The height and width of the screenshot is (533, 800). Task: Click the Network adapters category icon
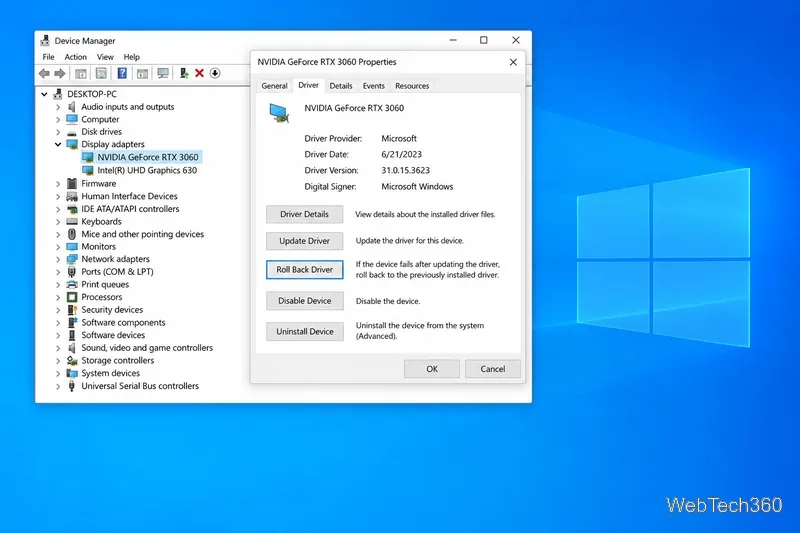[72, 259]
